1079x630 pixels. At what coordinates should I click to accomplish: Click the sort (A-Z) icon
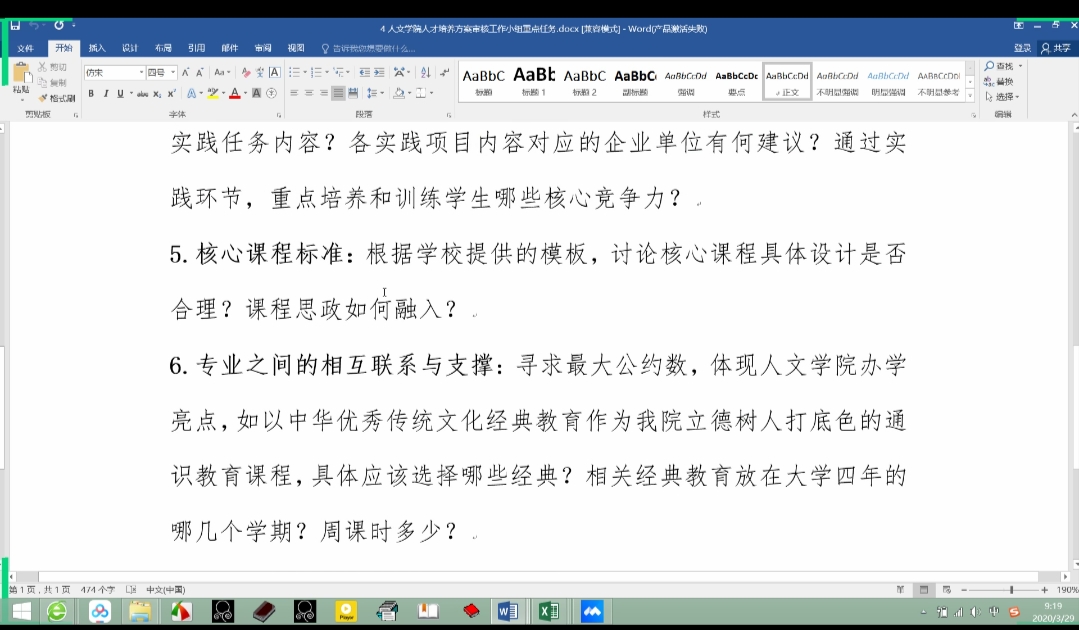coord(425,72)
